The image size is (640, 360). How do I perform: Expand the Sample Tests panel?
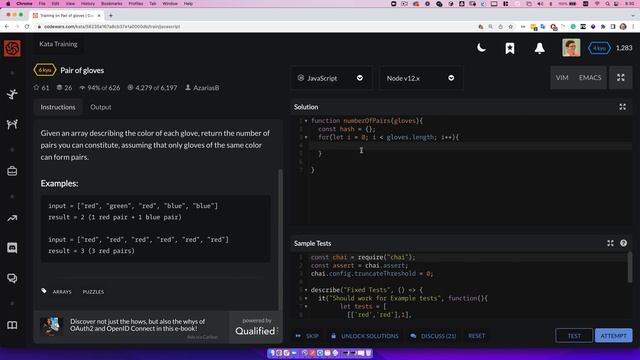(x=610, y=243)
